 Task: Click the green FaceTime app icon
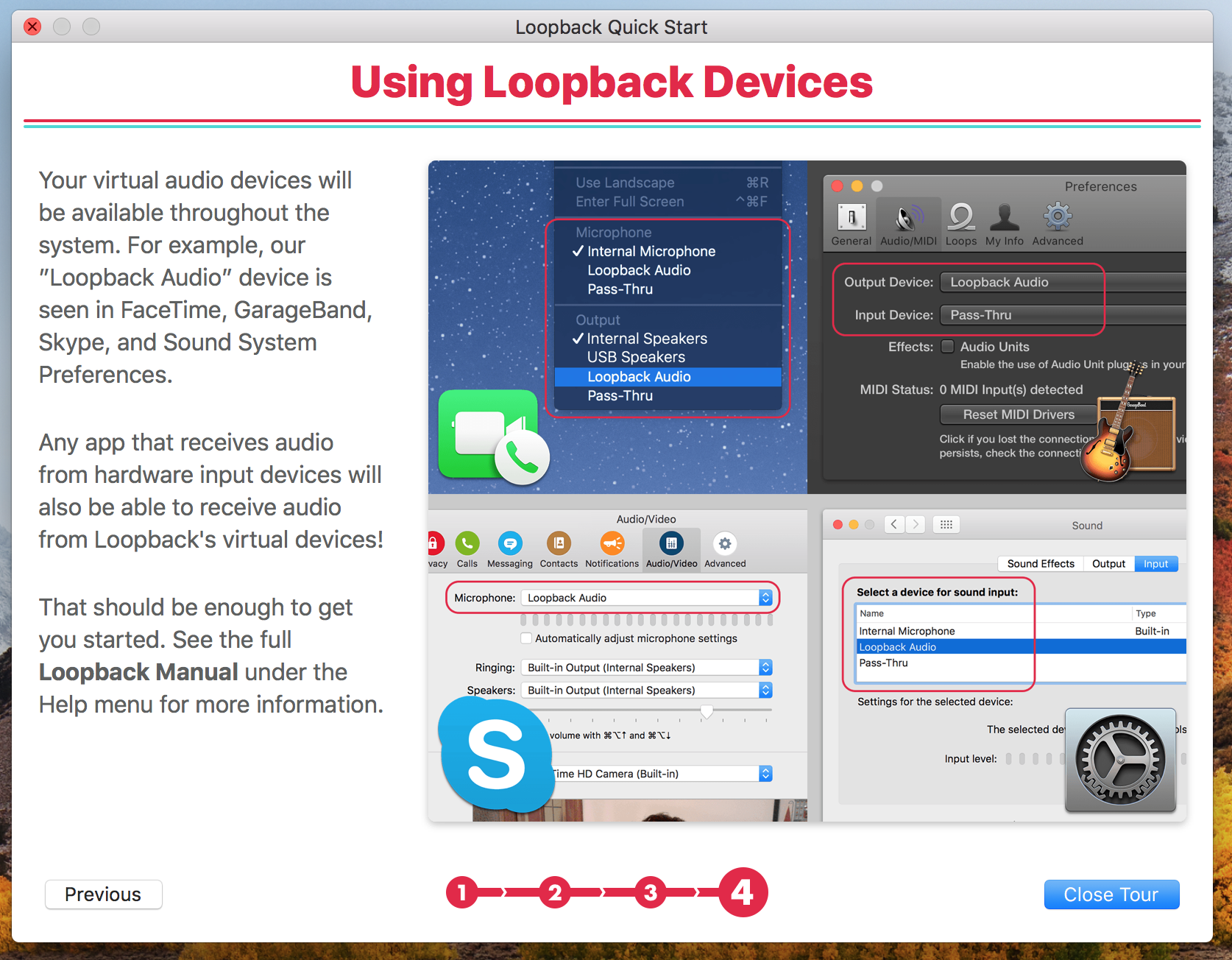click(494, 437)
